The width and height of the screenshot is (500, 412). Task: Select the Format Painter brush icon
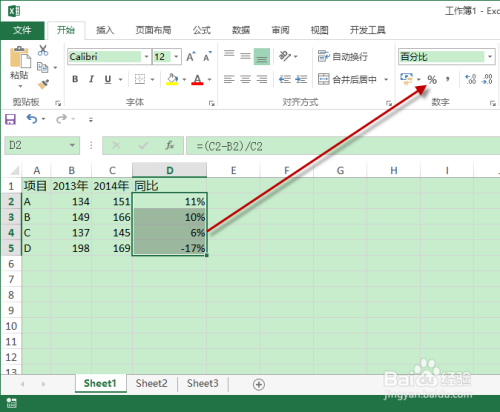click(43, 84)
